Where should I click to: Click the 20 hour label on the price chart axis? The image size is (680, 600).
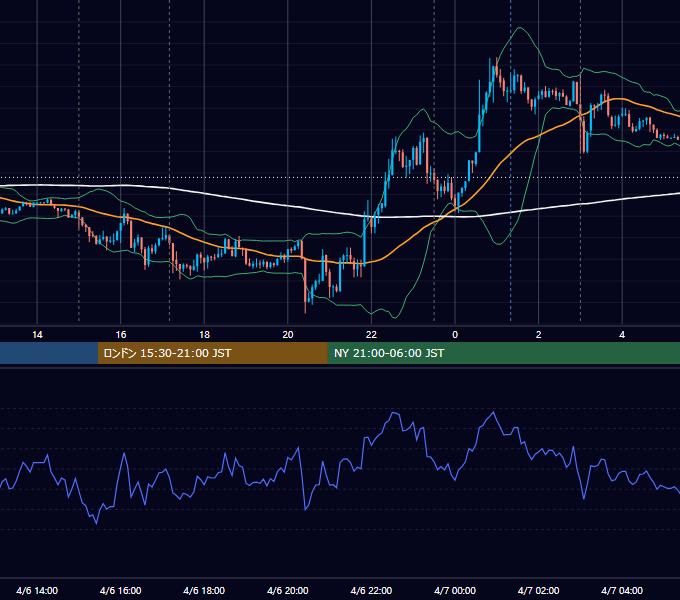click(x=288, y=335)
